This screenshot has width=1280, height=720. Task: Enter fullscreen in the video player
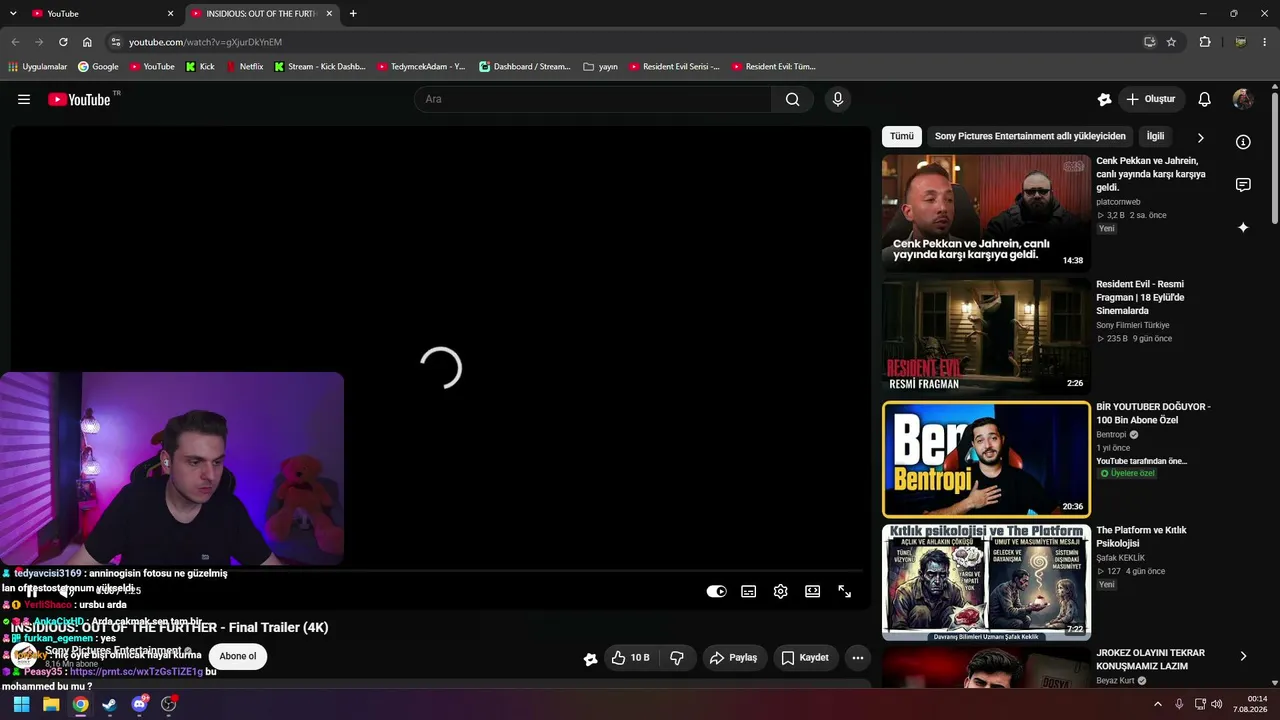pyautogui.click(x=844, y=591)
